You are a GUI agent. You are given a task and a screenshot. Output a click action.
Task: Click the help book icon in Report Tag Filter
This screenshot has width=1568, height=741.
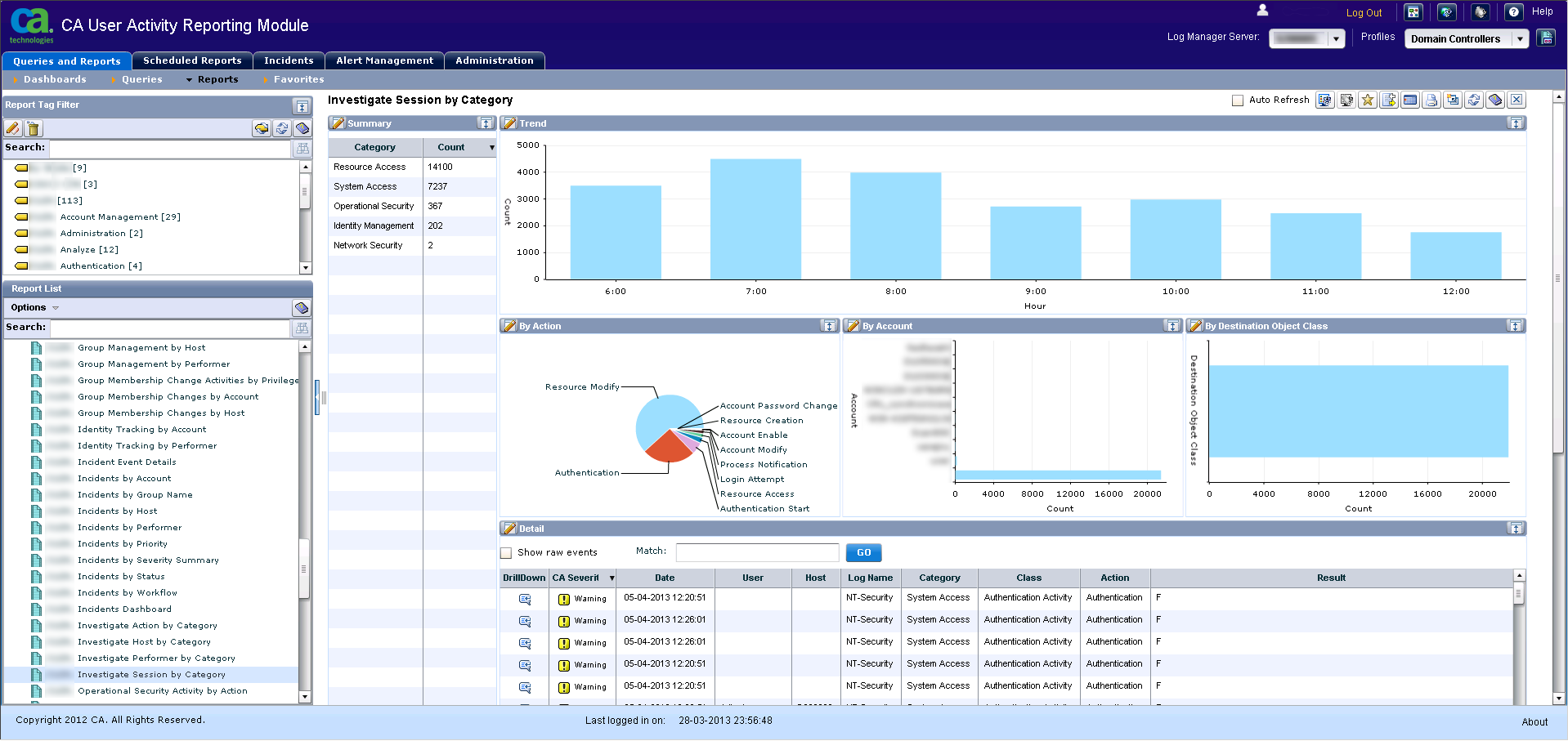point(302,128)
